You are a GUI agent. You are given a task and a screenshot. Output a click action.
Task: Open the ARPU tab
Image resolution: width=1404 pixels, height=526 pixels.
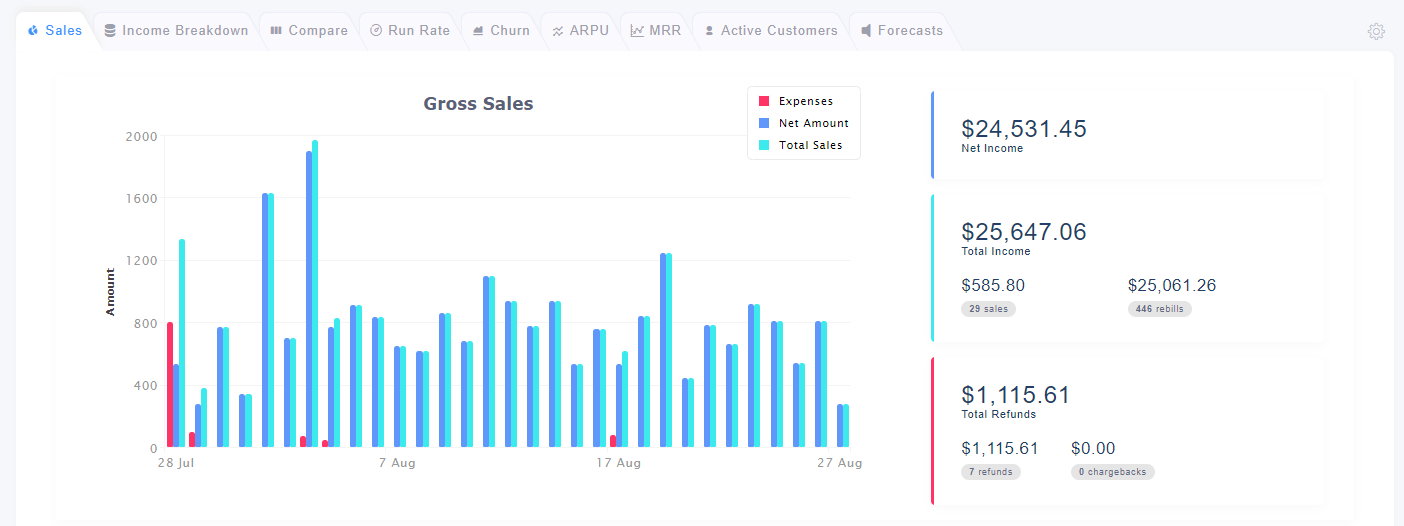[x=580, y=31]
